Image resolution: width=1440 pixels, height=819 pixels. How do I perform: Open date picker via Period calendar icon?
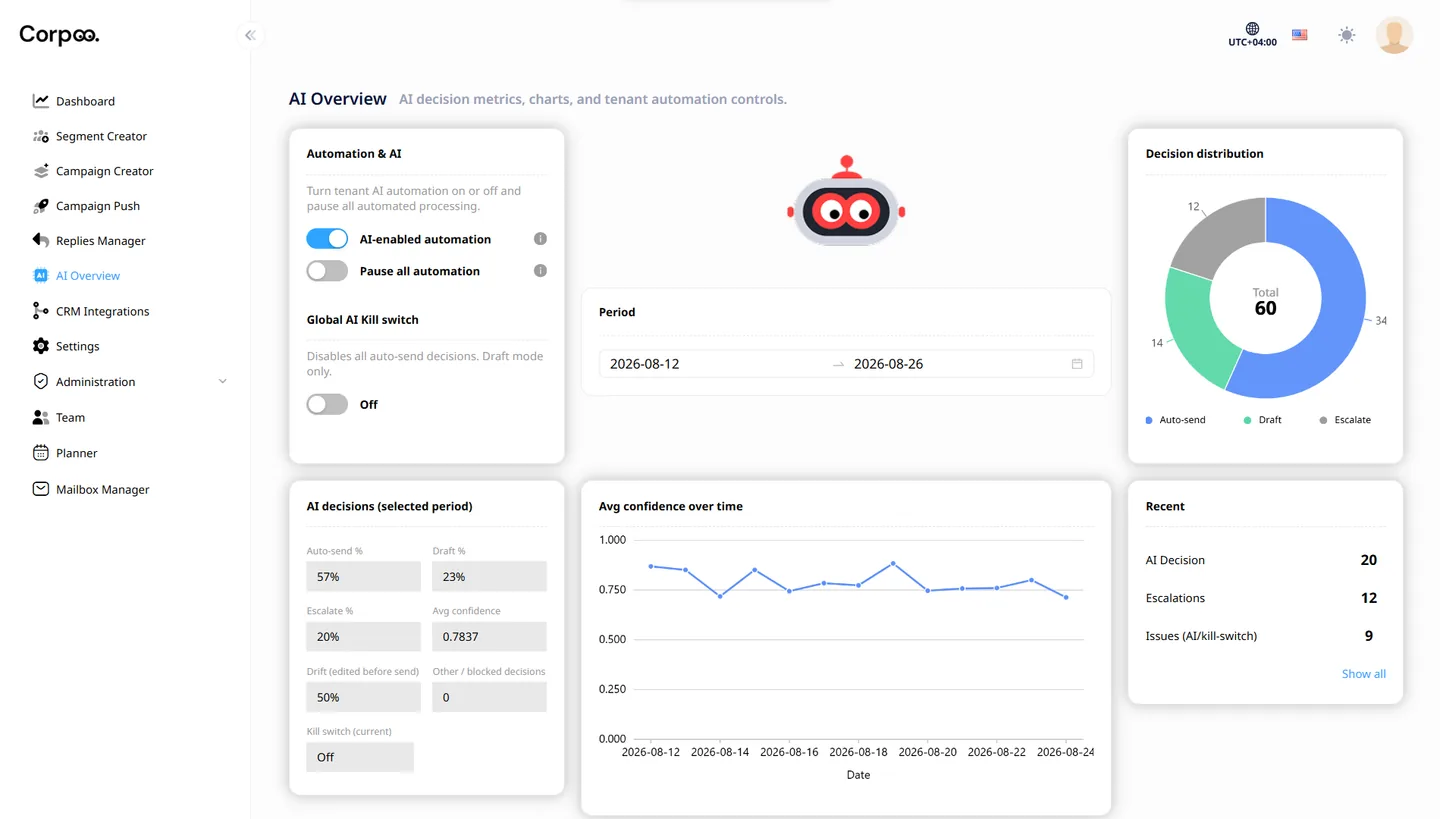point(1077,364)
